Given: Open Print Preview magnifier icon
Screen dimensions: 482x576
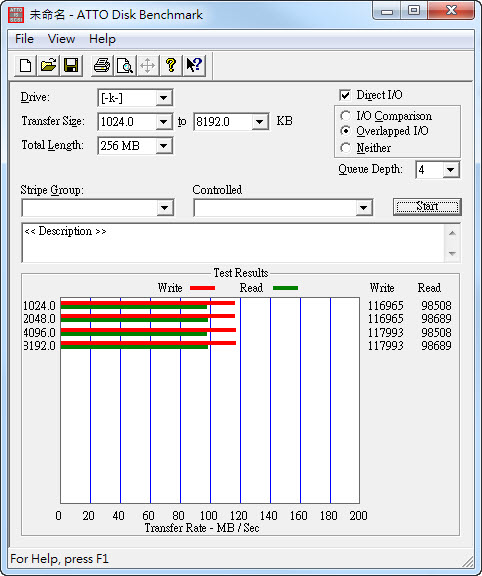Looking at the screenshot, I should pyautogui.click(x=125, y=66).
